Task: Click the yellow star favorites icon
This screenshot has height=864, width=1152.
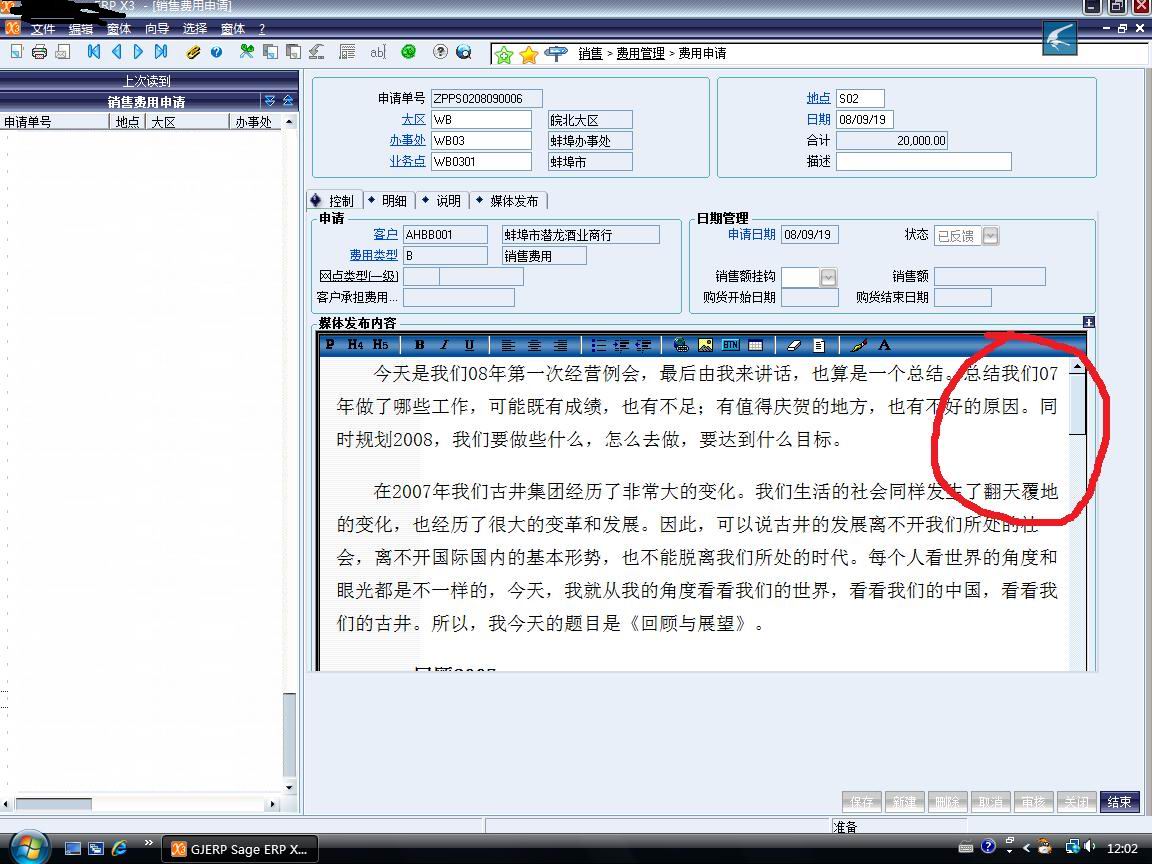Action: pos(529,54)
